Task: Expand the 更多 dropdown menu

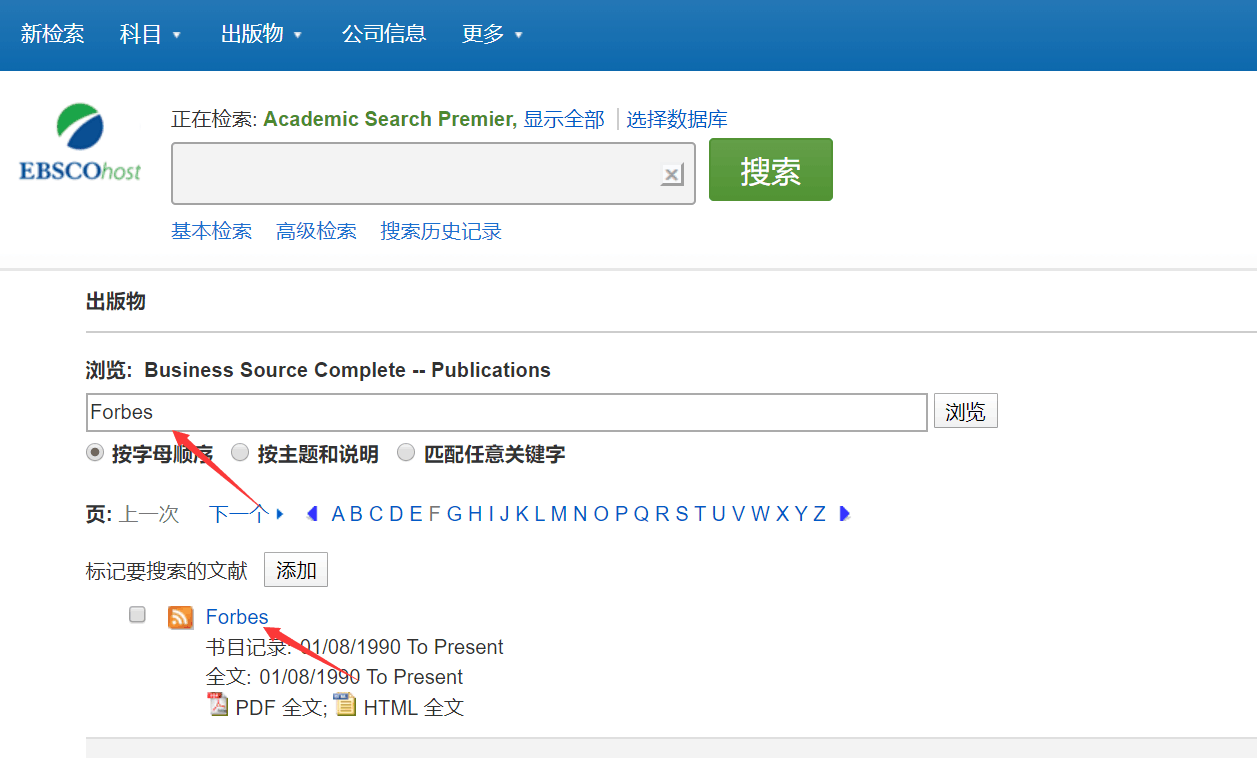Action: click(x=493, y=34)
